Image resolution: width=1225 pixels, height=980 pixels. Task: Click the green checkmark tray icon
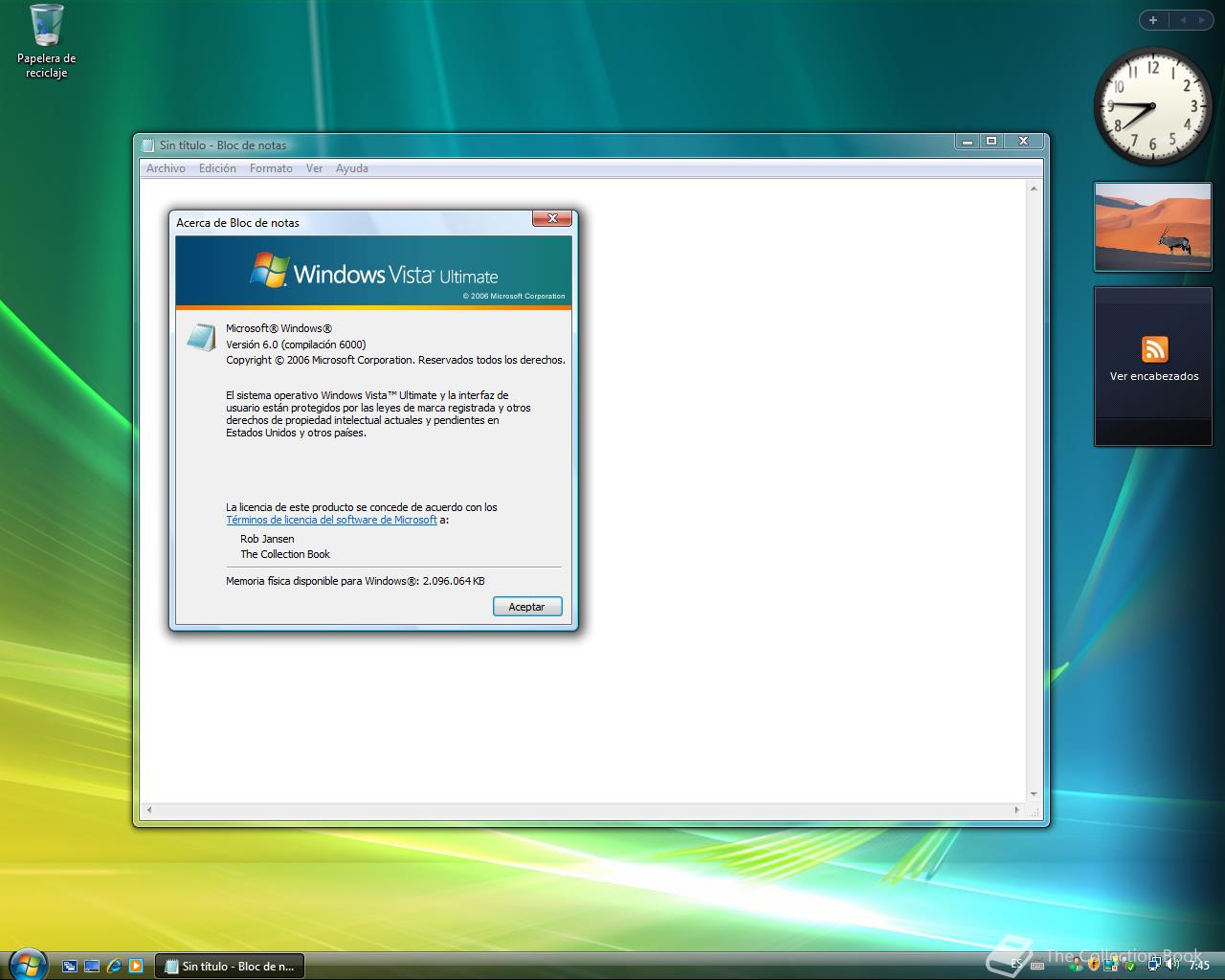(x=1129, y=966)
